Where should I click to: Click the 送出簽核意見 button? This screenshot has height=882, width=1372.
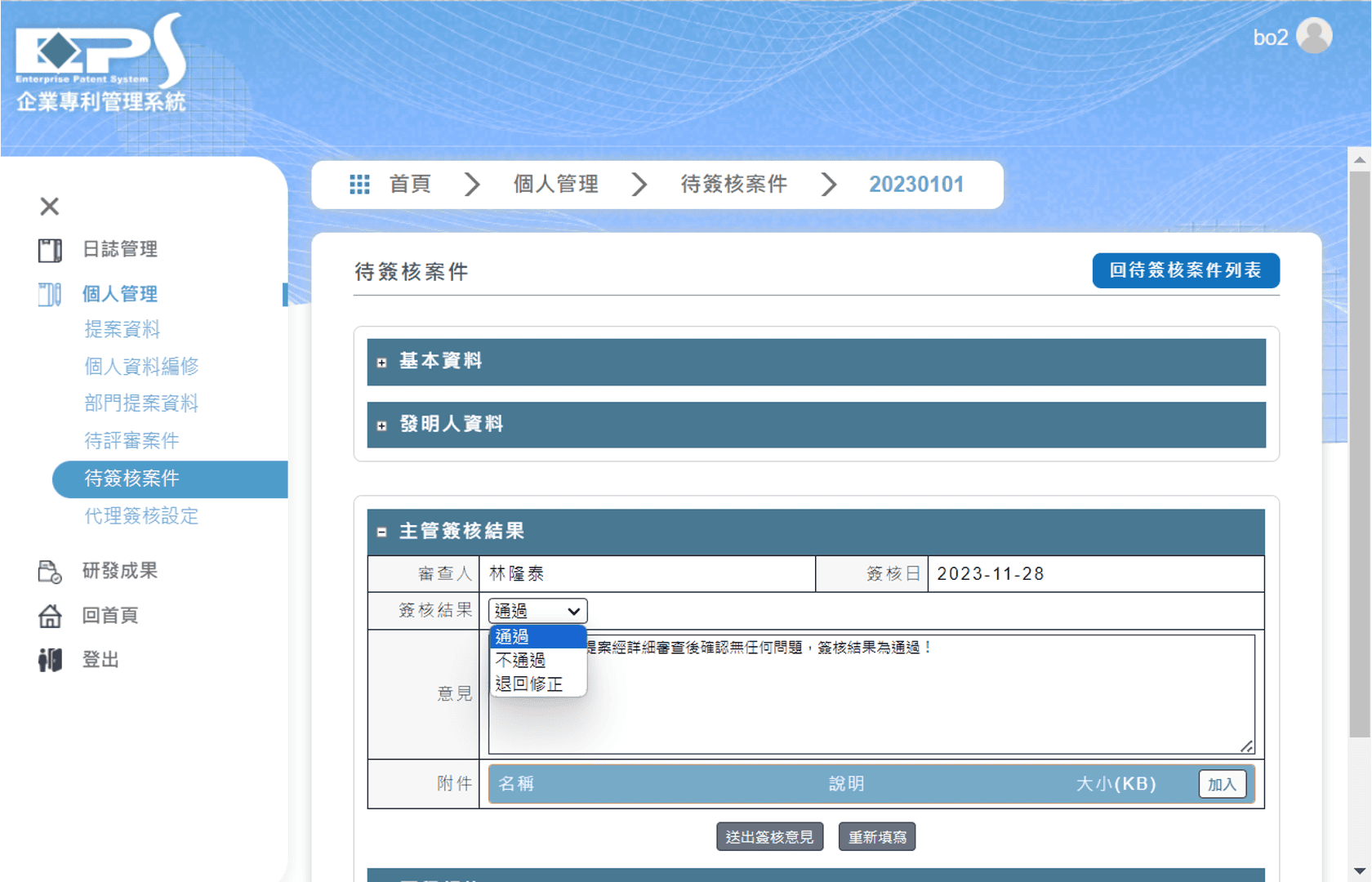[x=769, y=837]
